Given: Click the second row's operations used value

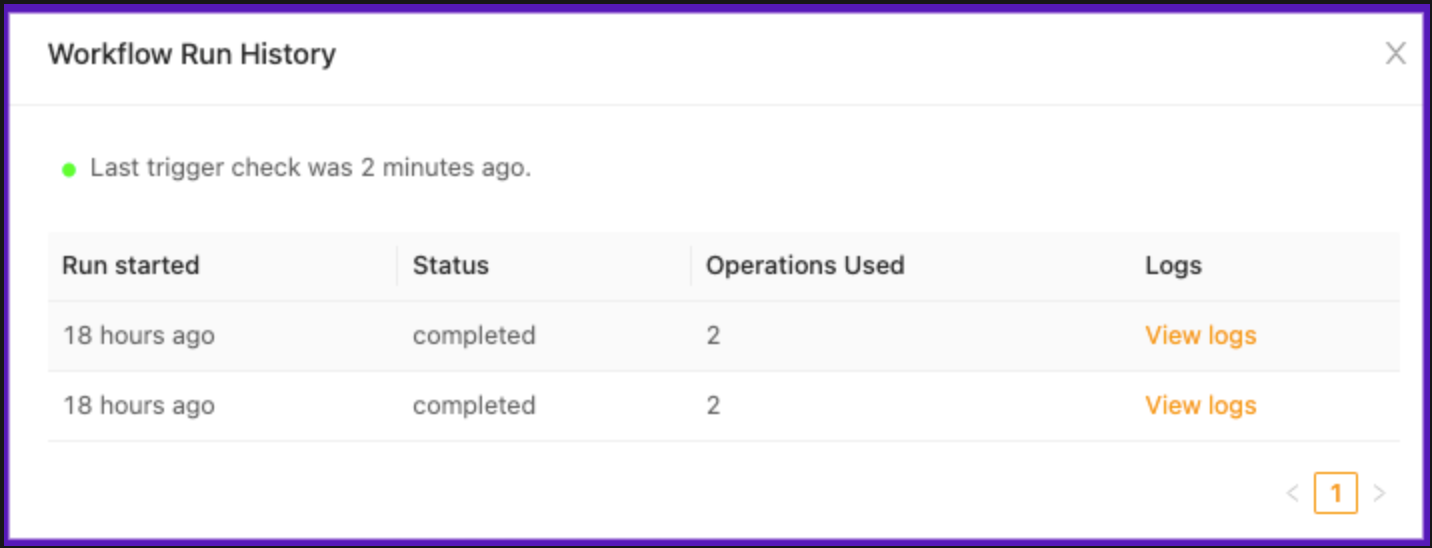Looking at the screenshot, I should 713,406.
